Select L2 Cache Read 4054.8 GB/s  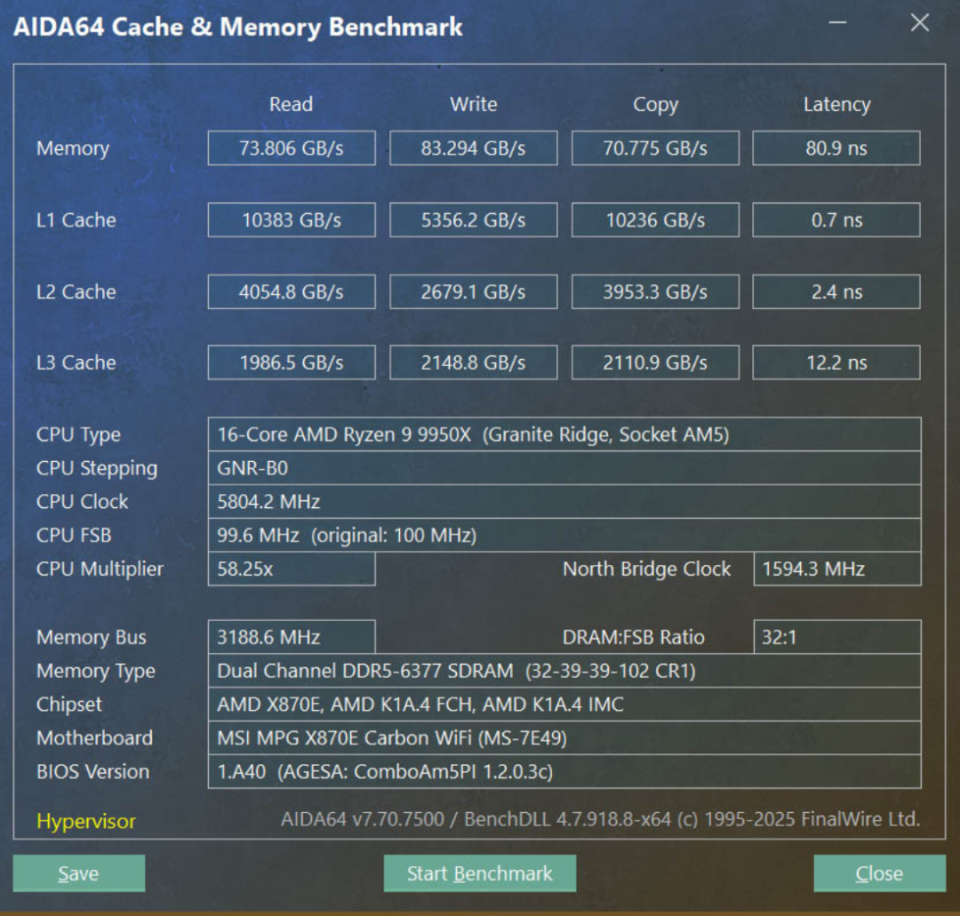point(291,291)
